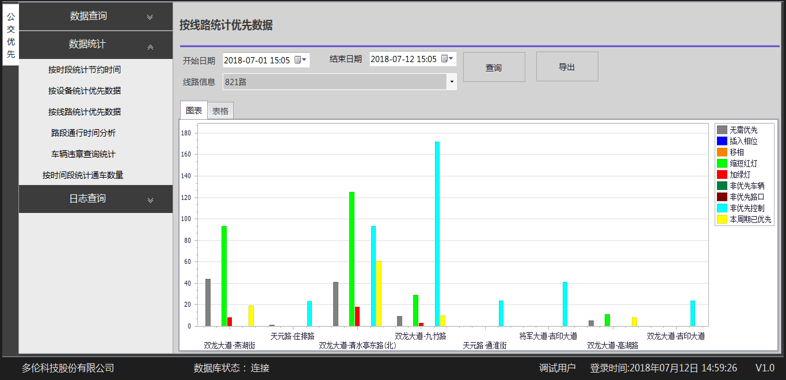
Task: Open the start date calendar dropdown icon
Action: (300, 60)
